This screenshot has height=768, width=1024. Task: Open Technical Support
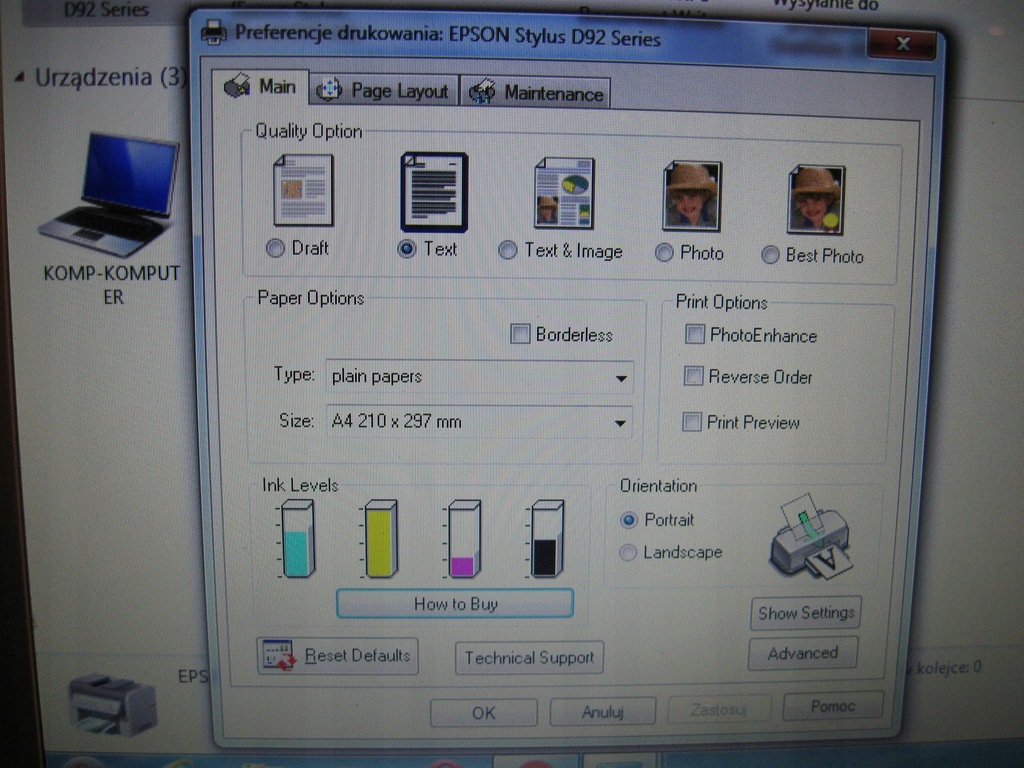pos(529,658)
